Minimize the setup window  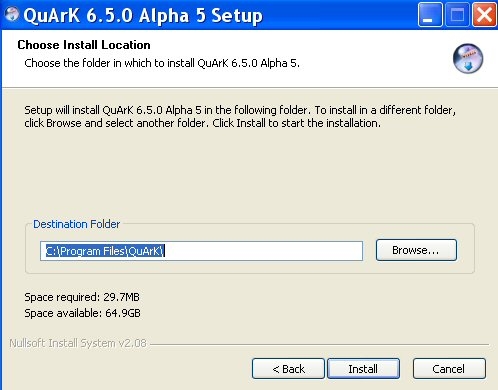430,15
